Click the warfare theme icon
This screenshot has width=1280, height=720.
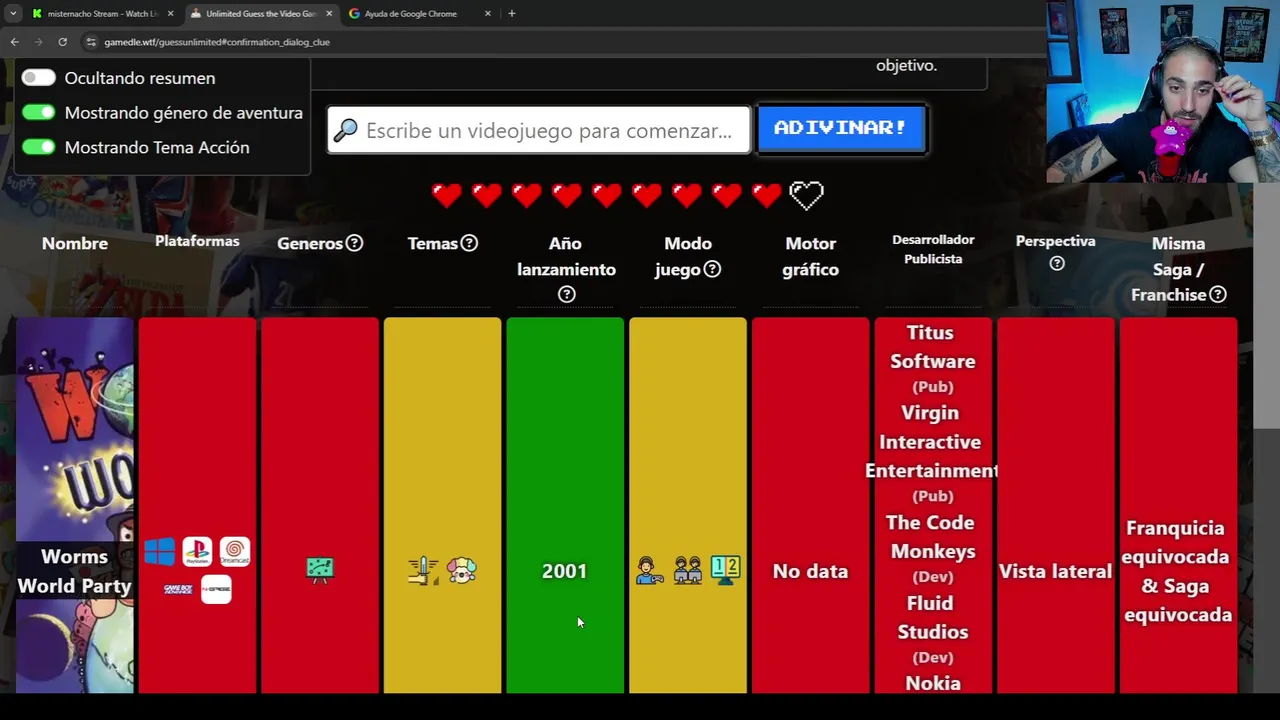[423, 570]
